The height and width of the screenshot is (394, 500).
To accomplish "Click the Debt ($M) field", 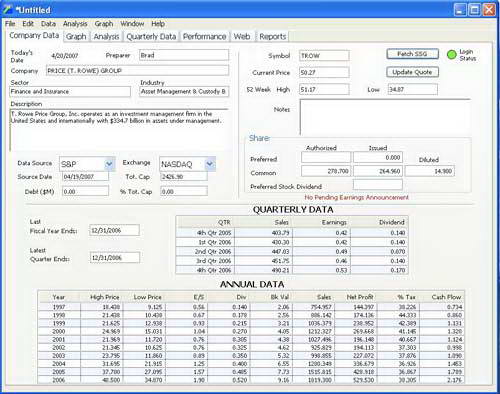I will (x=85, y=192).
